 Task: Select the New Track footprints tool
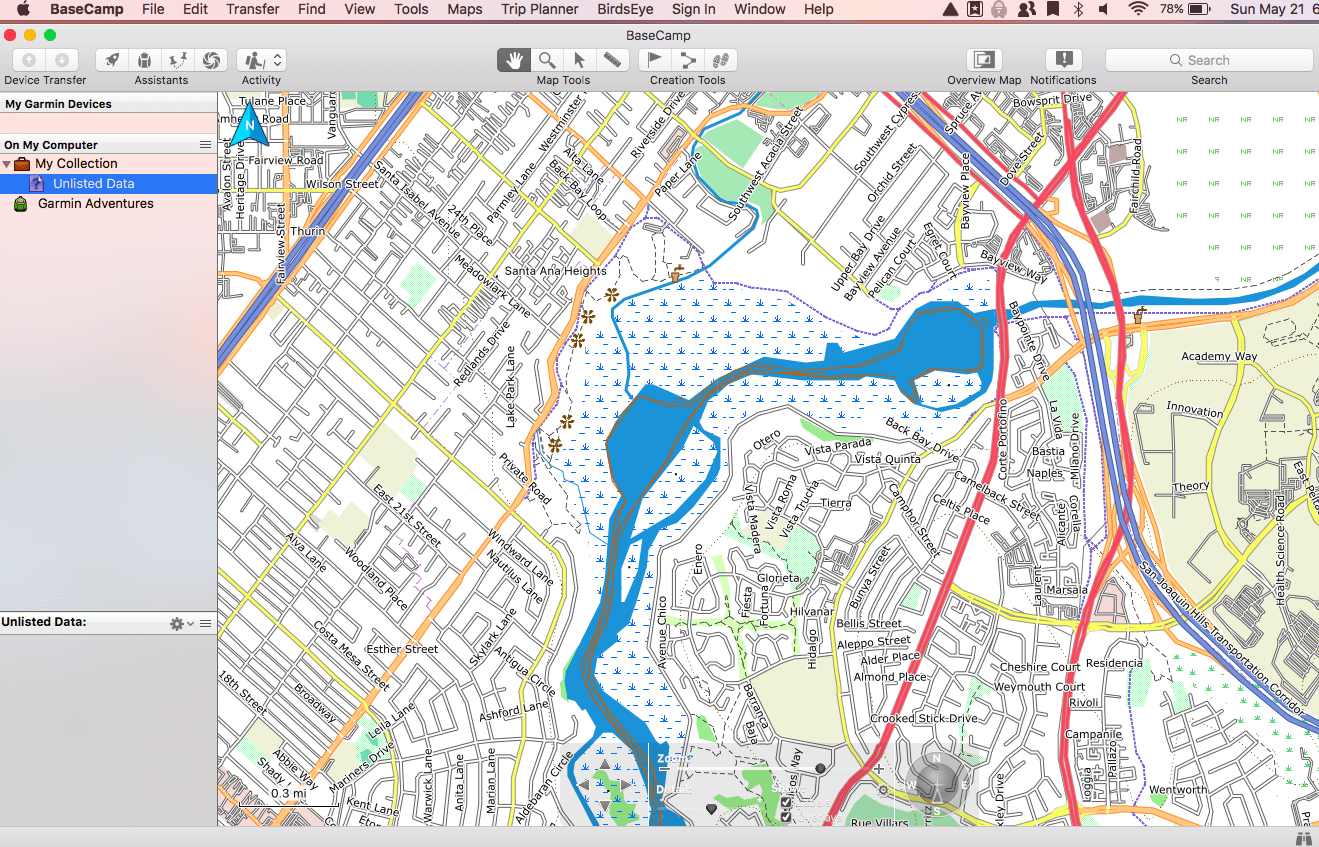721,60
